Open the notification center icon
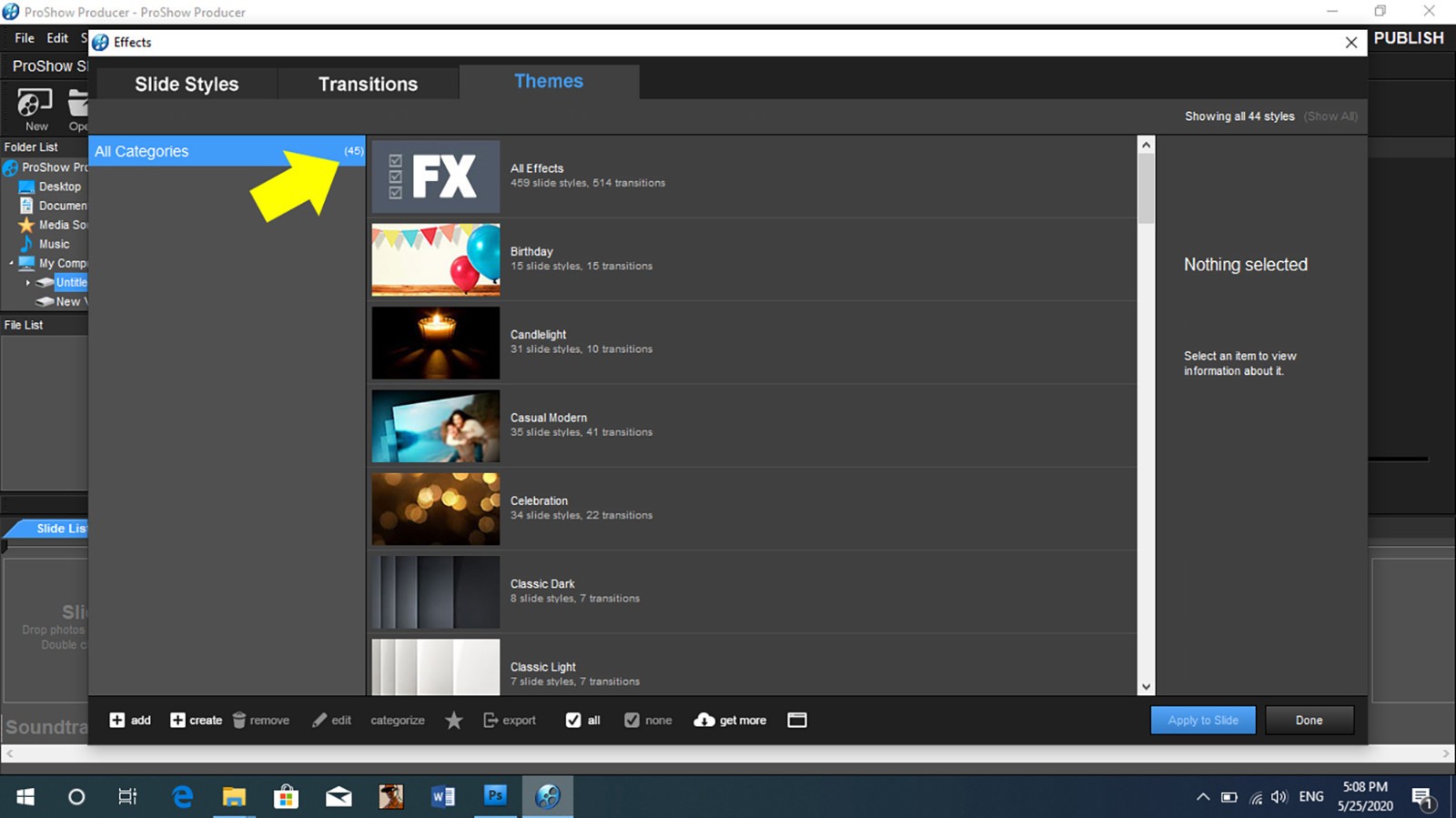Screen dimensions: 1456x818 click(x=1423, y=798)
